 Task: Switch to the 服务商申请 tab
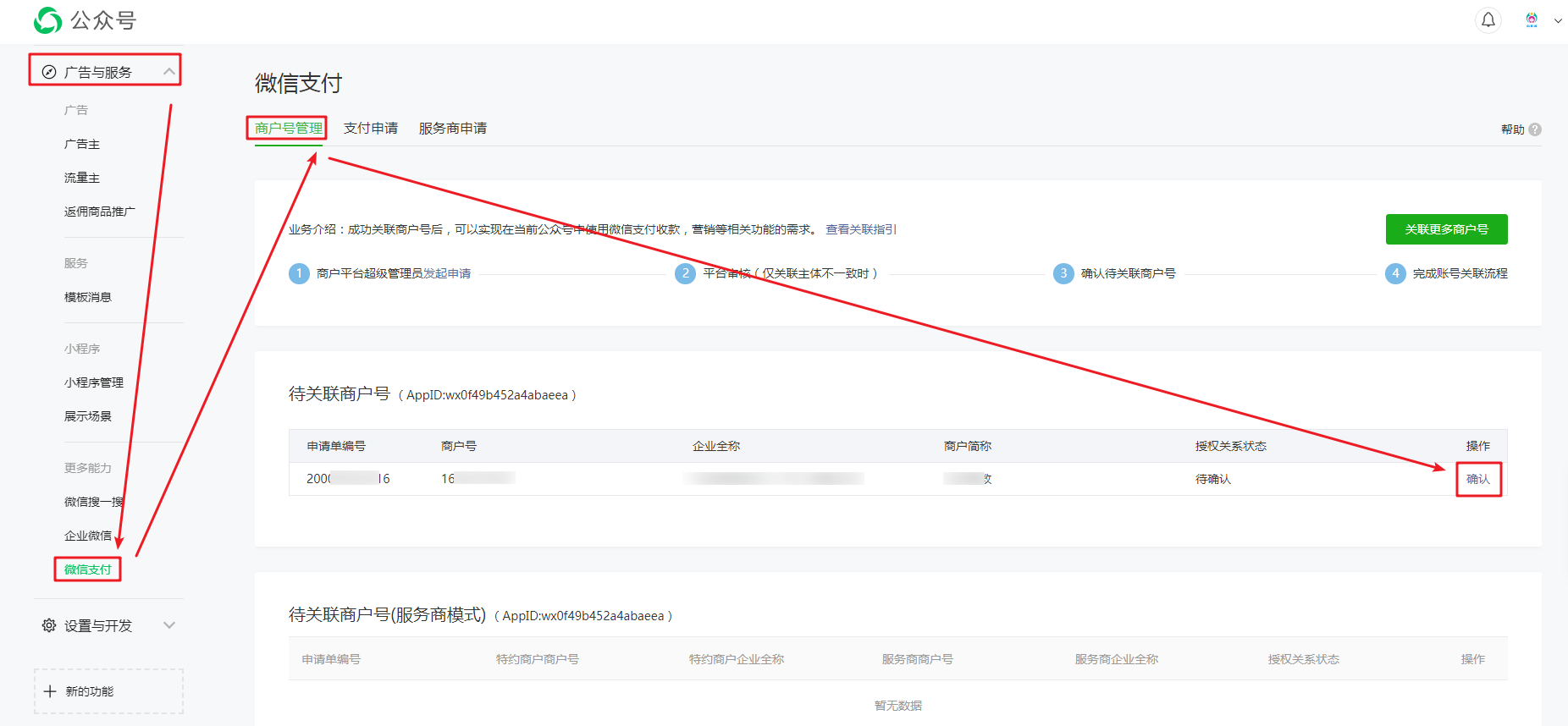[453, 128]
